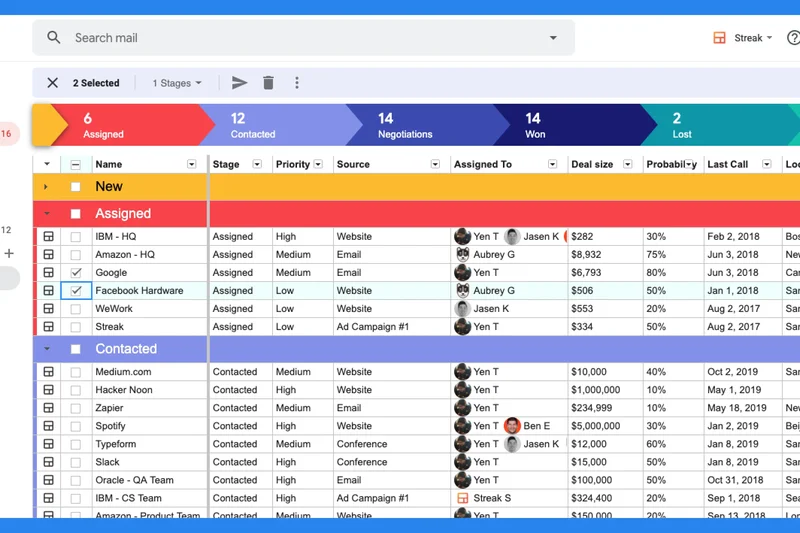Viewport: 800px width, 533px height.
Task: Open the Hacker Noon box name
Action: pyautogui.click(x=124, y=390)
